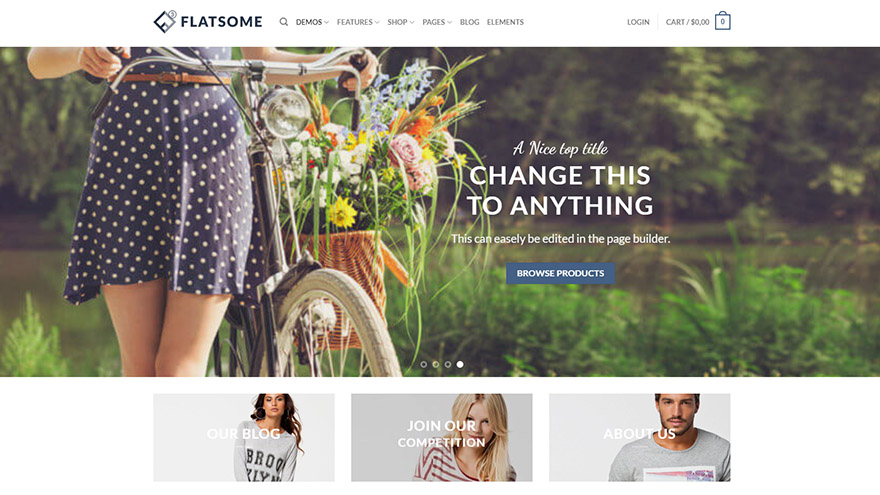Image resolution: width=880 pixels, height=495 pixels.
Task: Open the About Us banner
Action: click(x=640, y=437)
